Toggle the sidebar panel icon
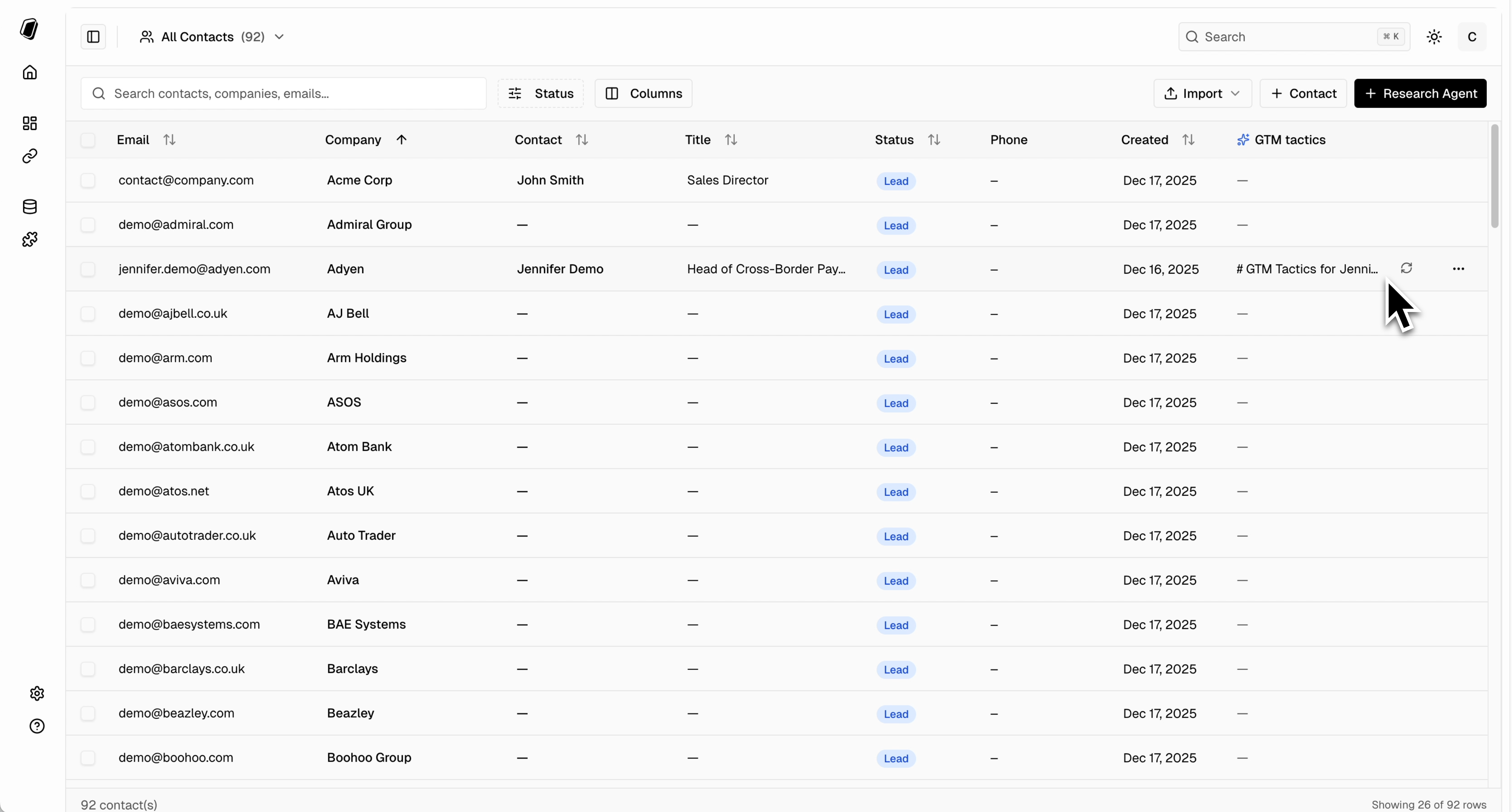 93,37
